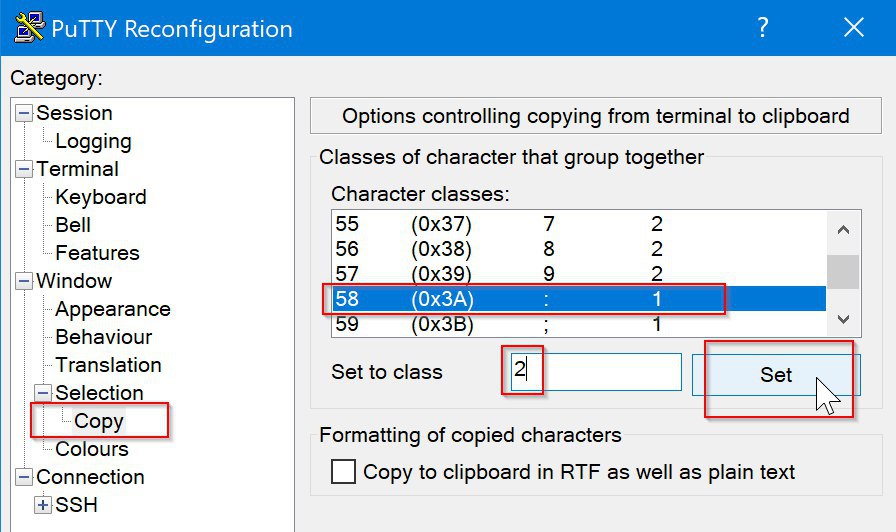
Task: Focus the Set to class input field
Action: pos(596,372)
